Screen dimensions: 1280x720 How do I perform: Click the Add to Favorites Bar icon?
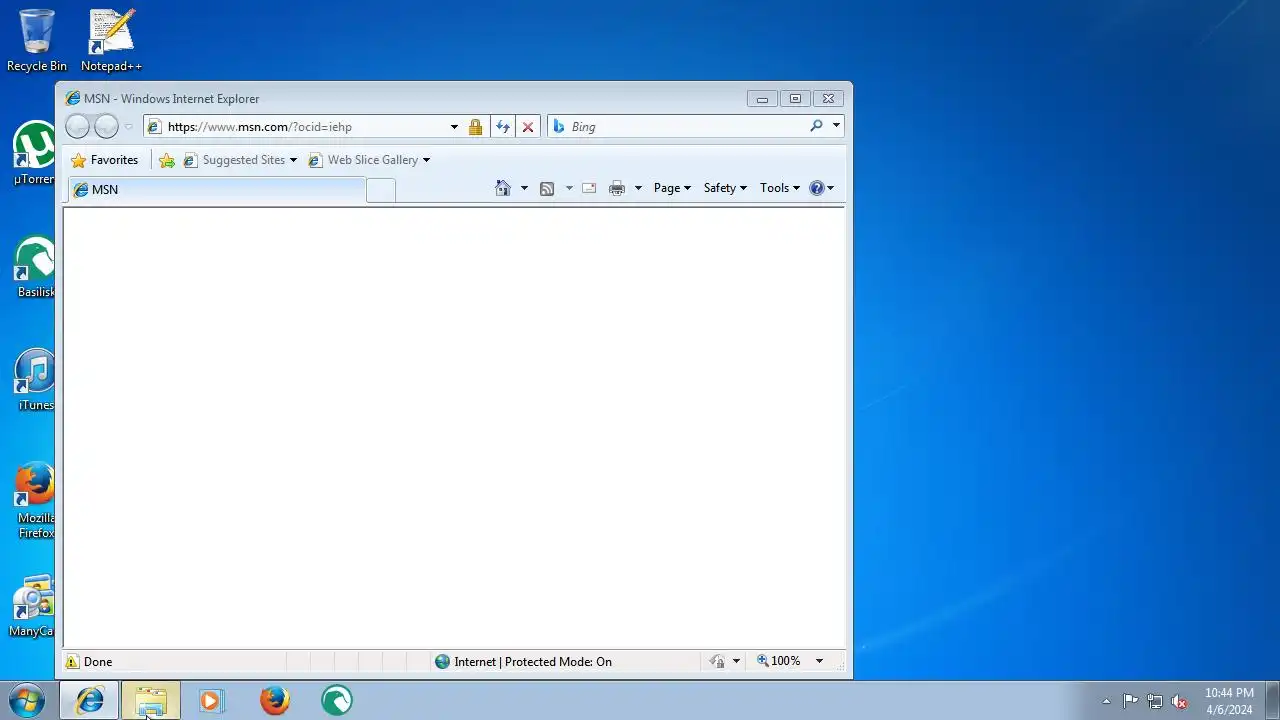click(x=167, y=160)
